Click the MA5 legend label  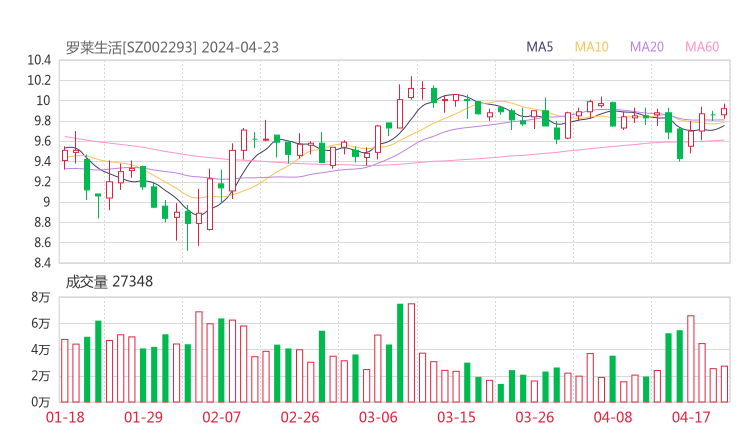point(539,47)
